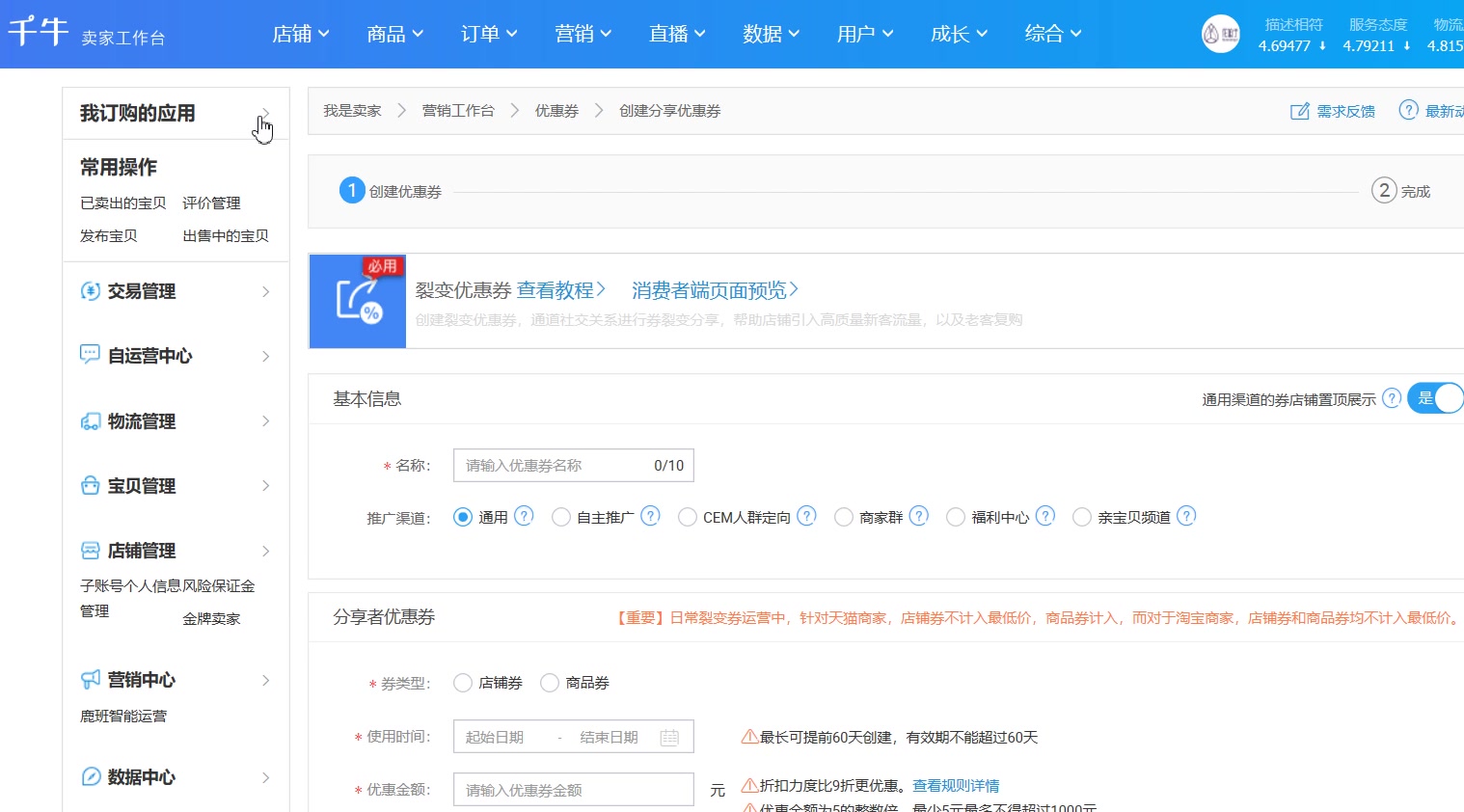
Task: Open help icon next to CEM人群定向
Action: (x=807, y=516)
